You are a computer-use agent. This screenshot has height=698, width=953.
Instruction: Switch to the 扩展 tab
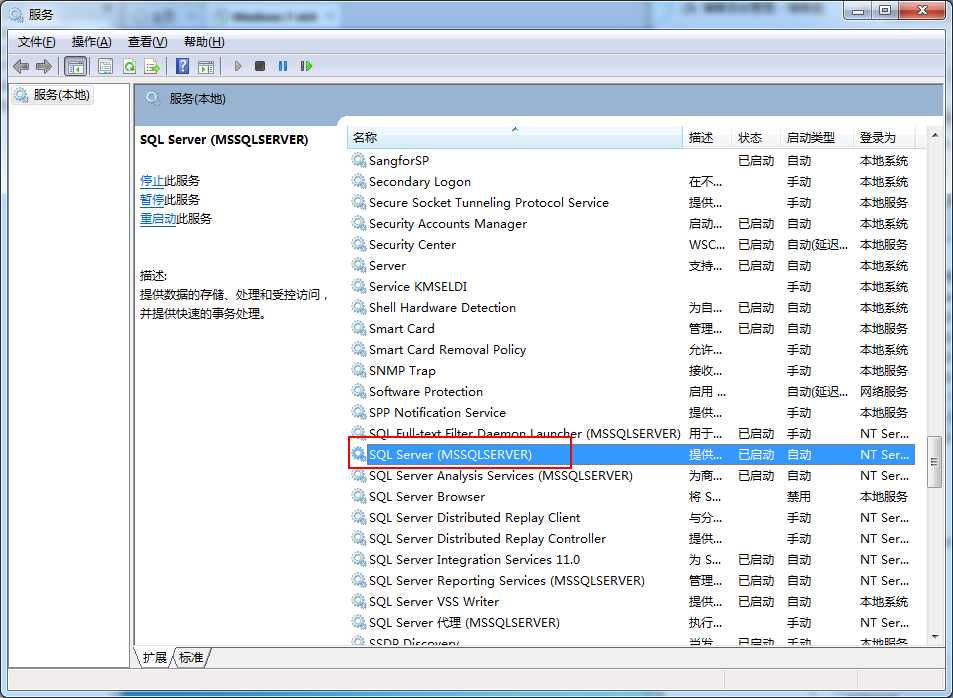[x=154, y=657]
